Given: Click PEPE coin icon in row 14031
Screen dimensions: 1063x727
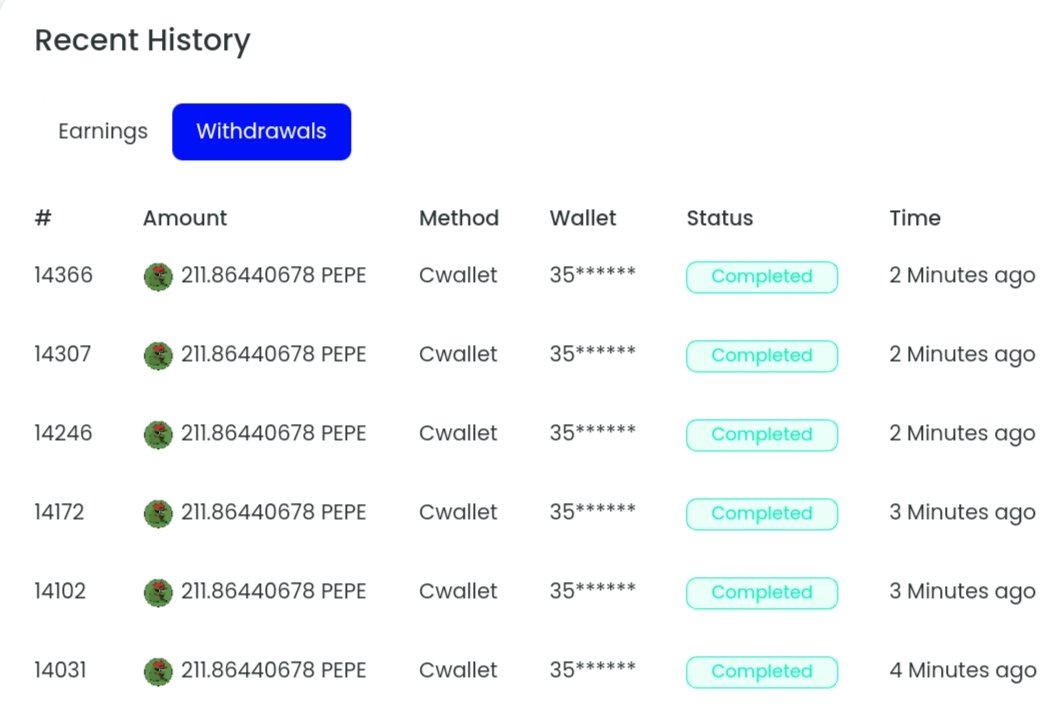Looking at the screenshot, I should pyautogui.click(x=158, y=671).
